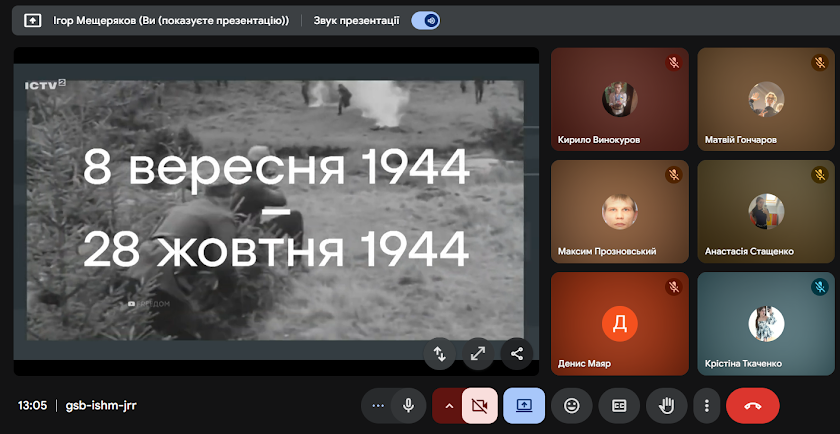
Task: Leave the call with red hang-up button
Action: 752,405
